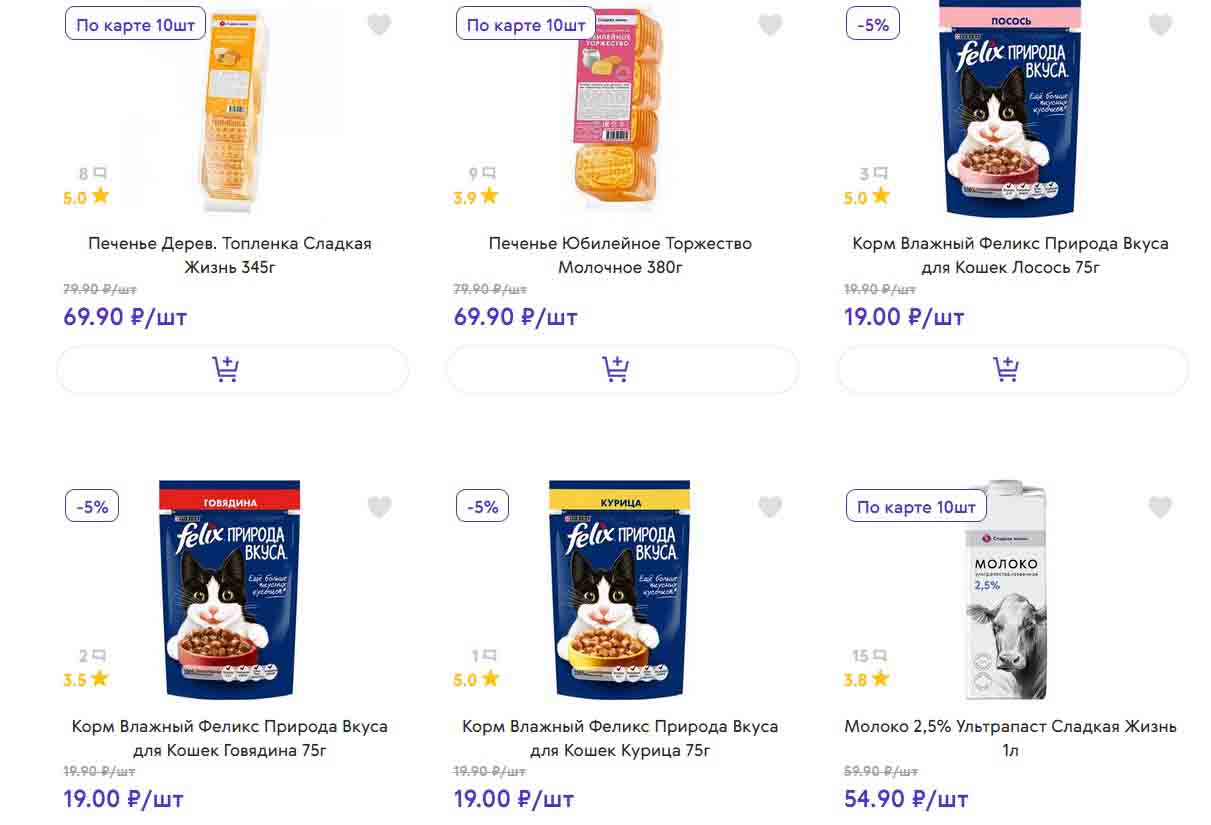
Task: Open the milk carton product image
Action: pyautogui.click(x=1005, y=590)
